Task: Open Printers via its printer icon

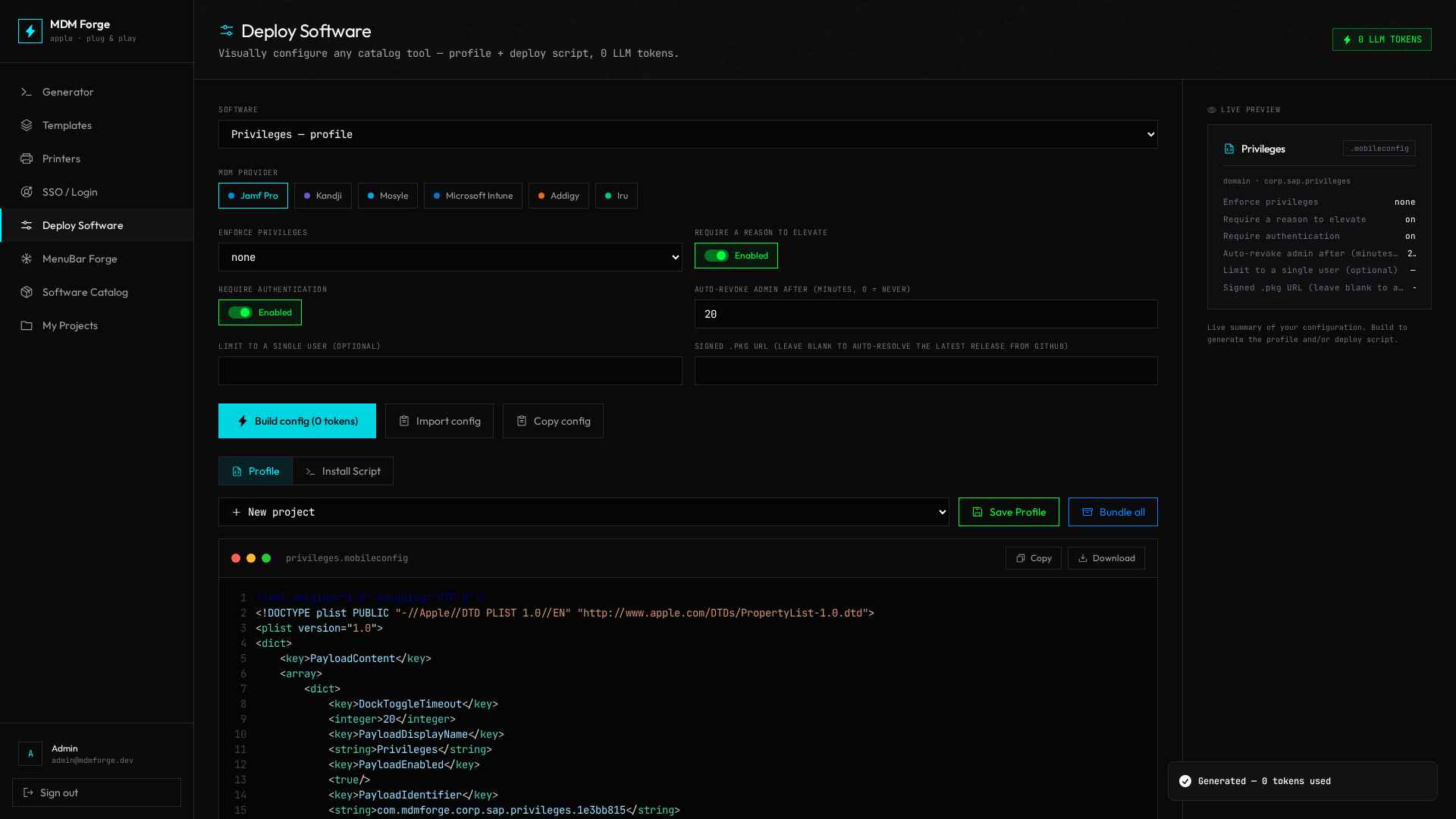Action: click(x=27, y=158)
